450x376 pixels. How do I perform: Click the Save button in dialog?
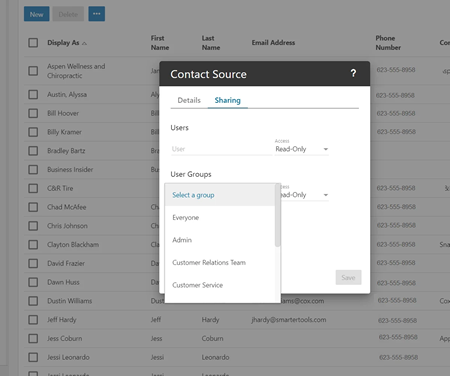348,277
